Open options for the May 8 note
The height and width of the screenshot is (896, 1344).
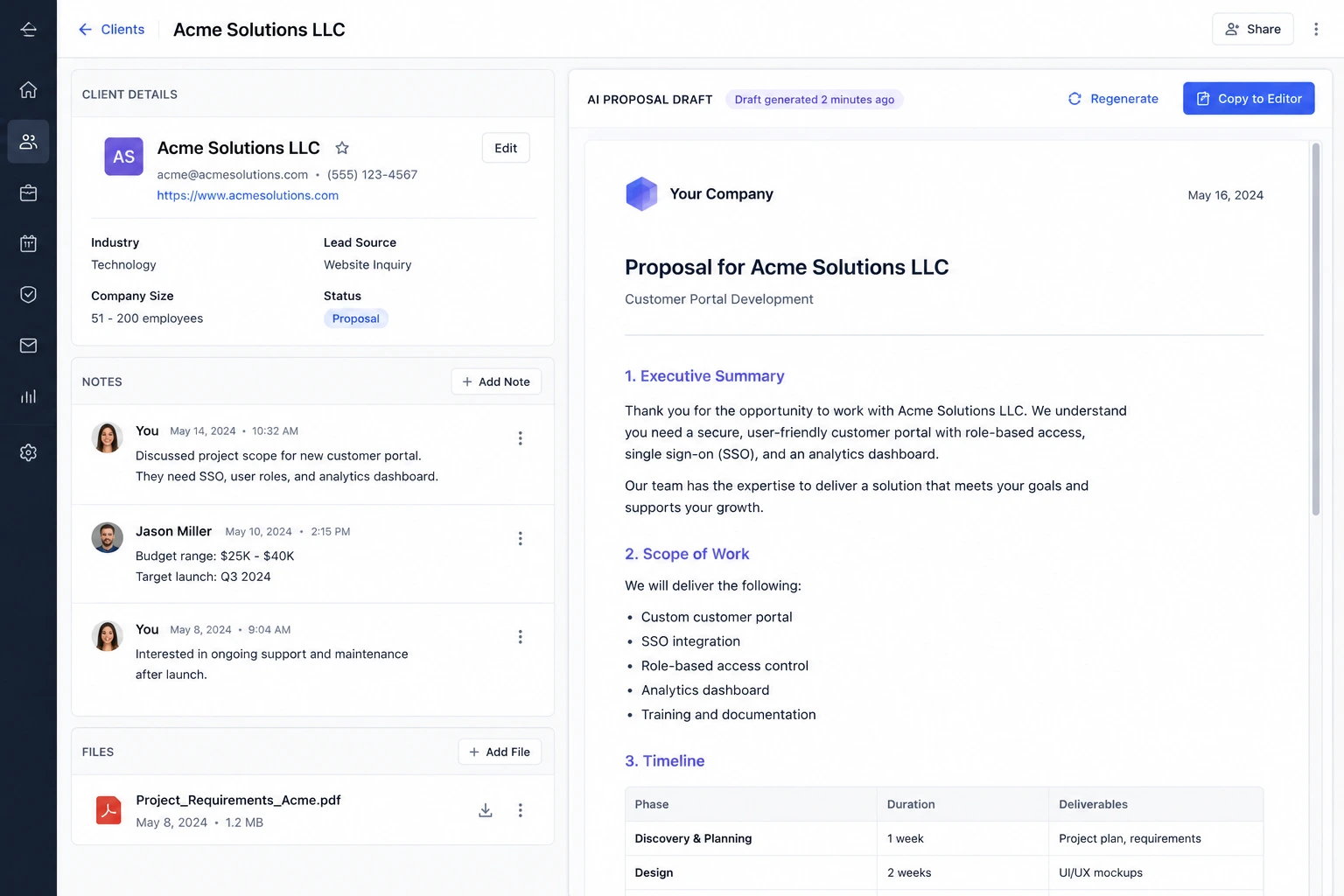(x=520, y=637)
